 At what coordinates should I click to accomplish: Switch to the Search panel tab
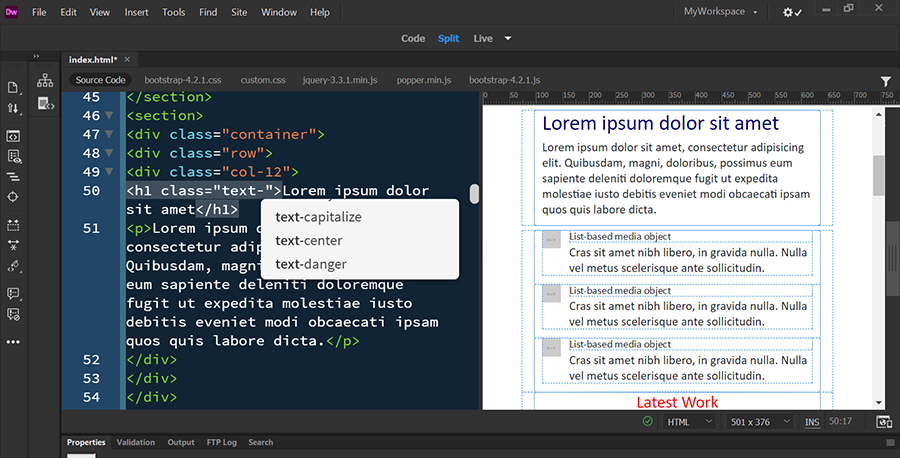[261, 443]
